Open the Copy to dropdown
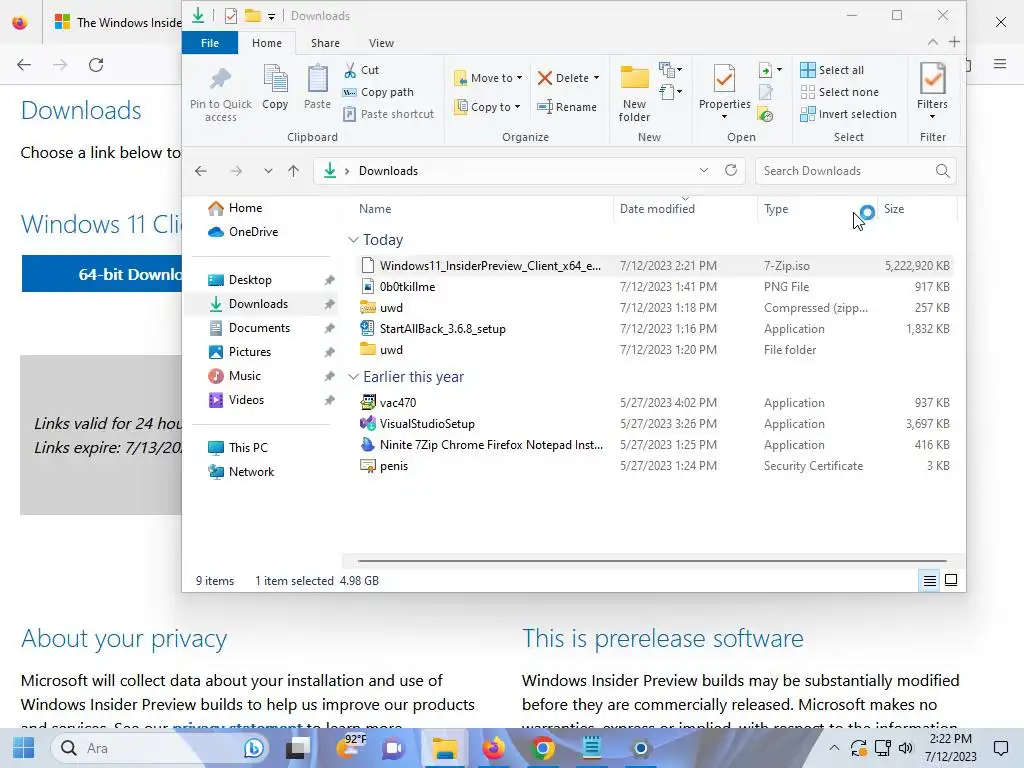The width and height of the screenshot is (1024, 768). pyautogui.click(x=488, y=107)
